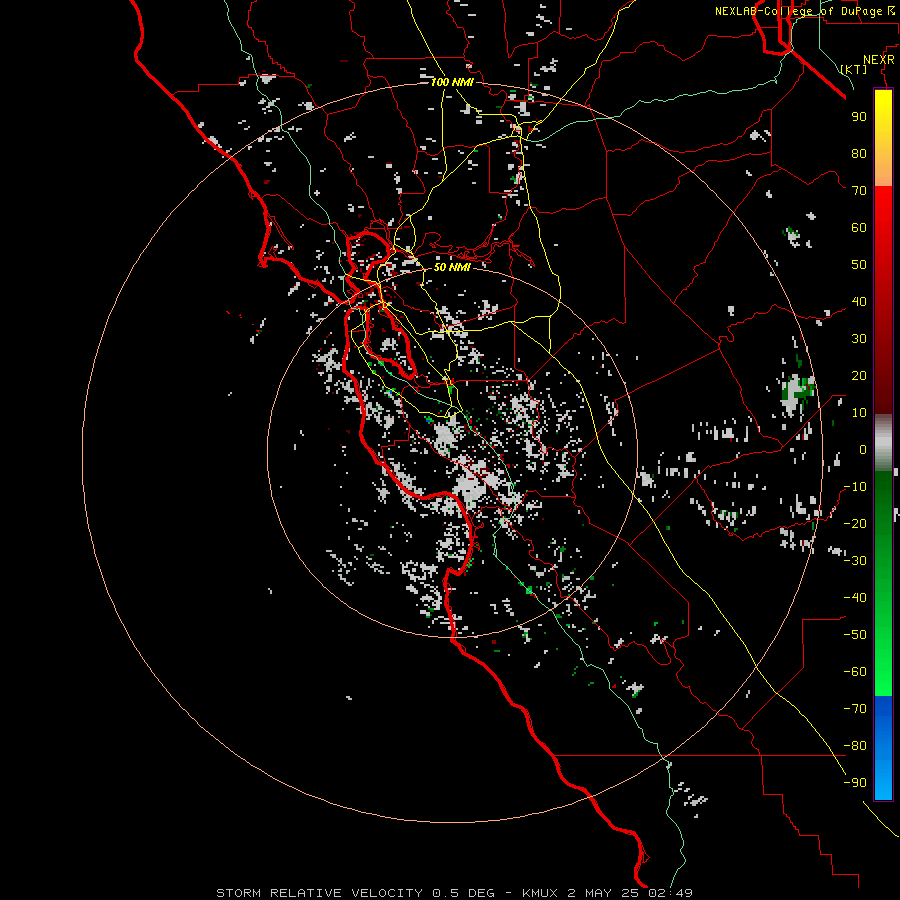Click the 70 value on velocity scale
The image size is (900, 900).
coord(859,191)
